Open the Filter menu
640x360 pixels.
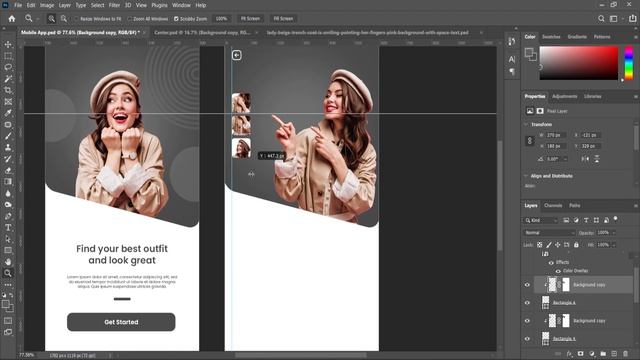coord(114,5)
